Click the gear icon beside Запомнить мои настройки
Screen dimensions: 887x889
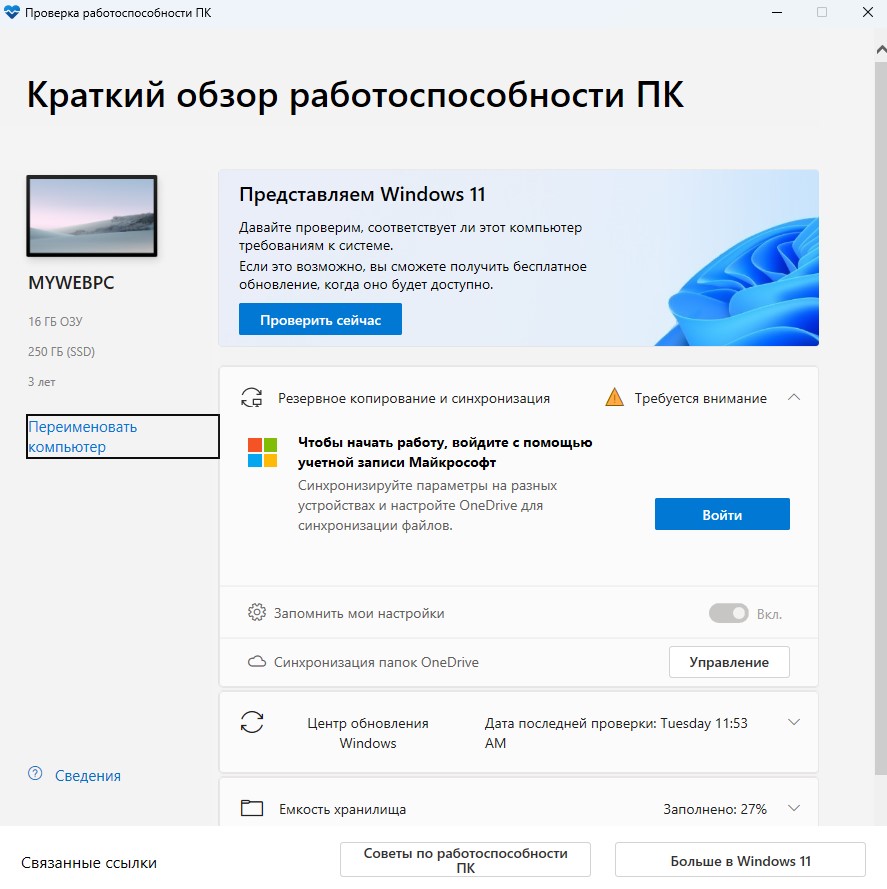(x=257, y=612)
